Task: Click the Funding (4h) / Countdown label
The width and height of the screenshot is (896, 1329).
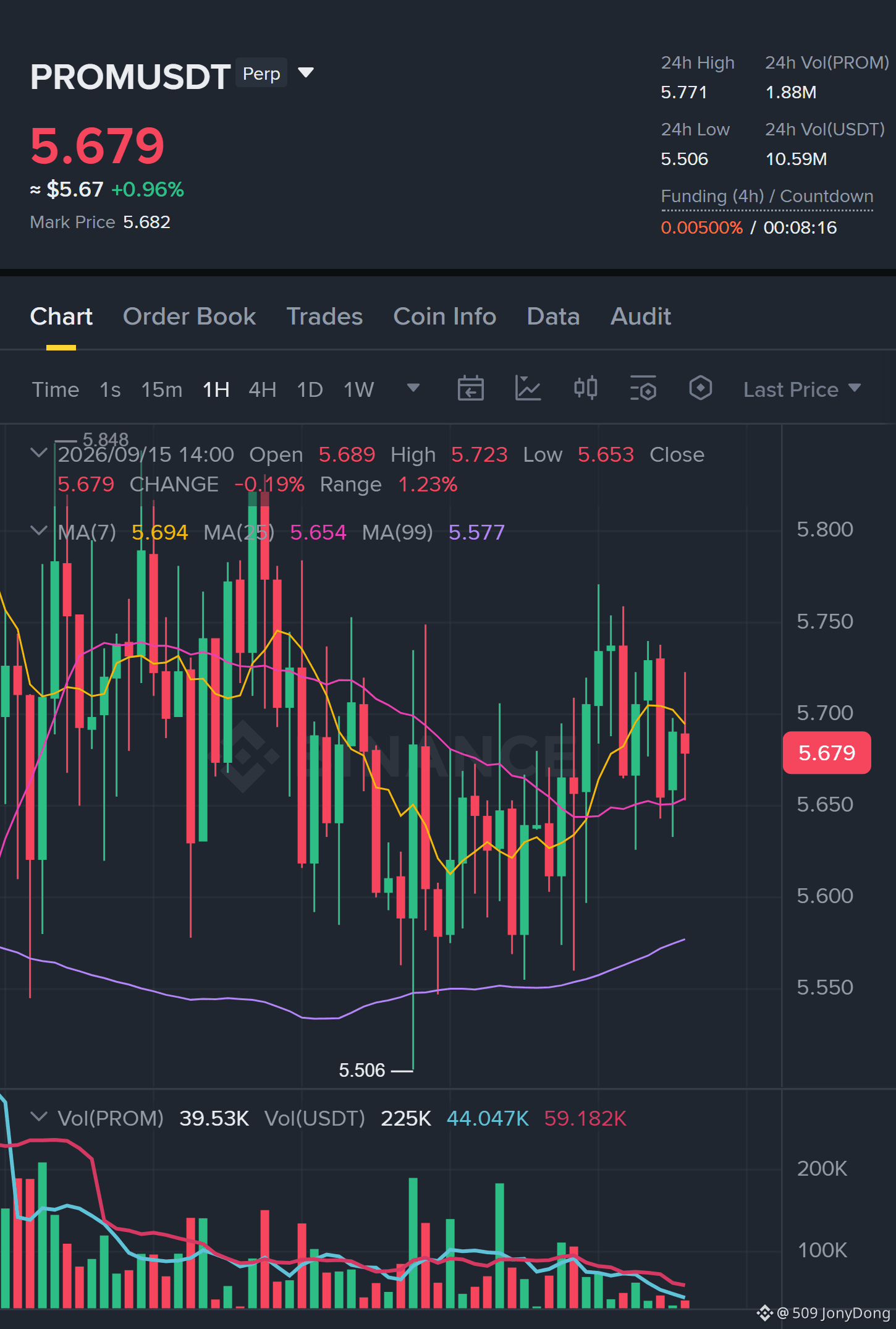Action: 767,197
